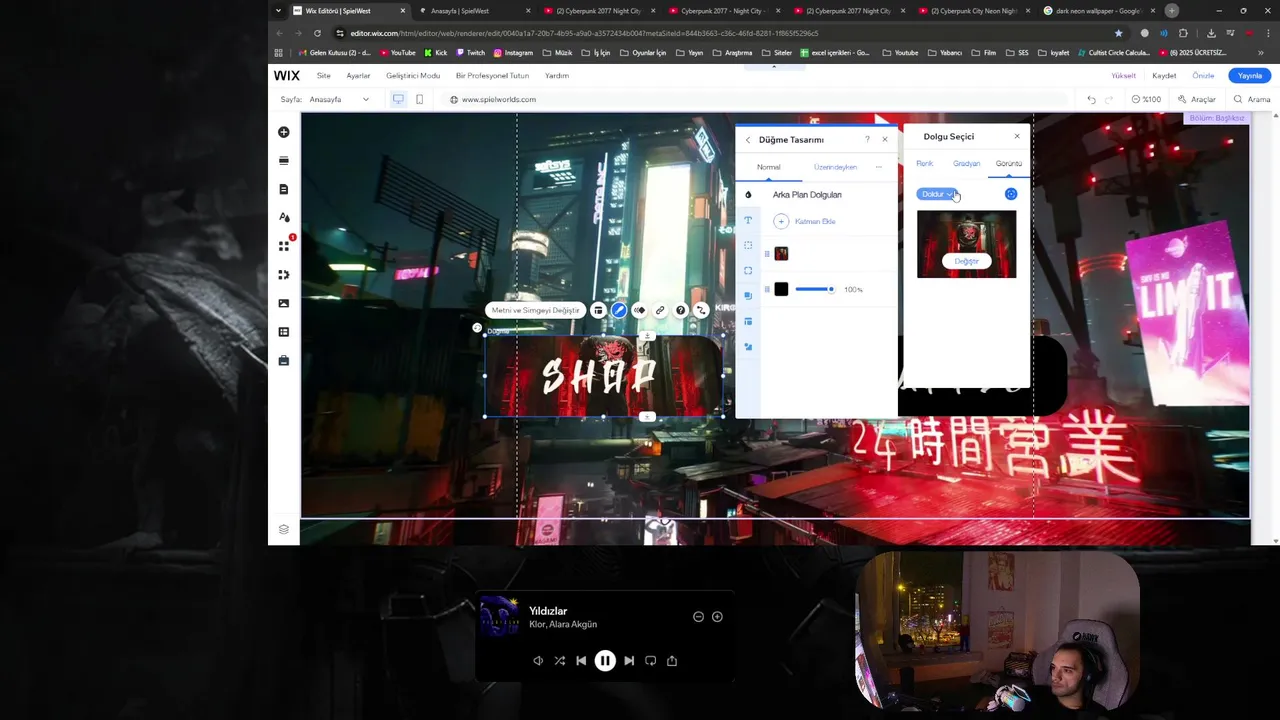The height and width of the screenshot is (720, 1280).
Task: Open the Site menu
Action: click(x=324, y=76)
